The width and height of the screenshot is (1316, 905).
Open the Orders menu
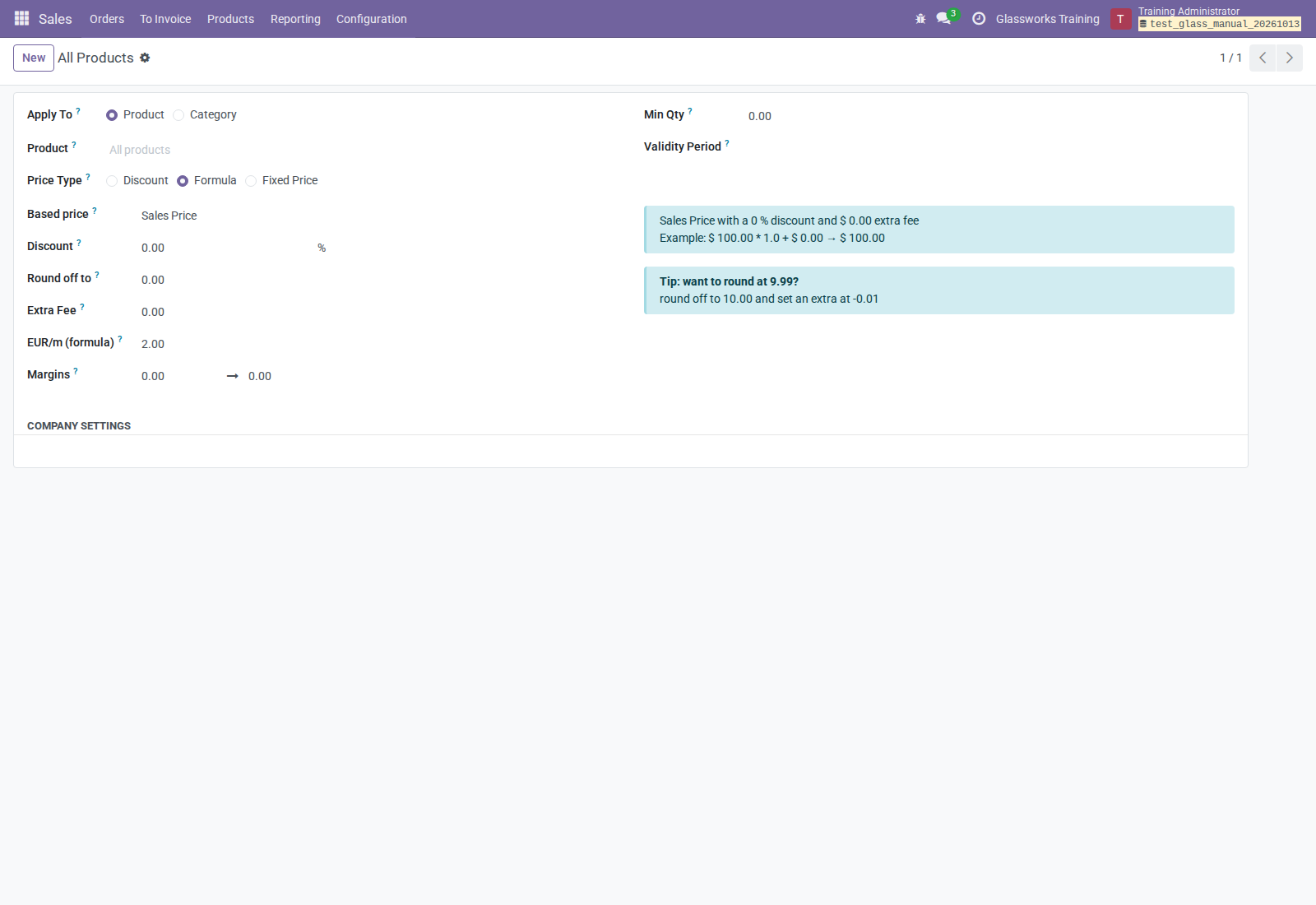click(x=107, y=19)
